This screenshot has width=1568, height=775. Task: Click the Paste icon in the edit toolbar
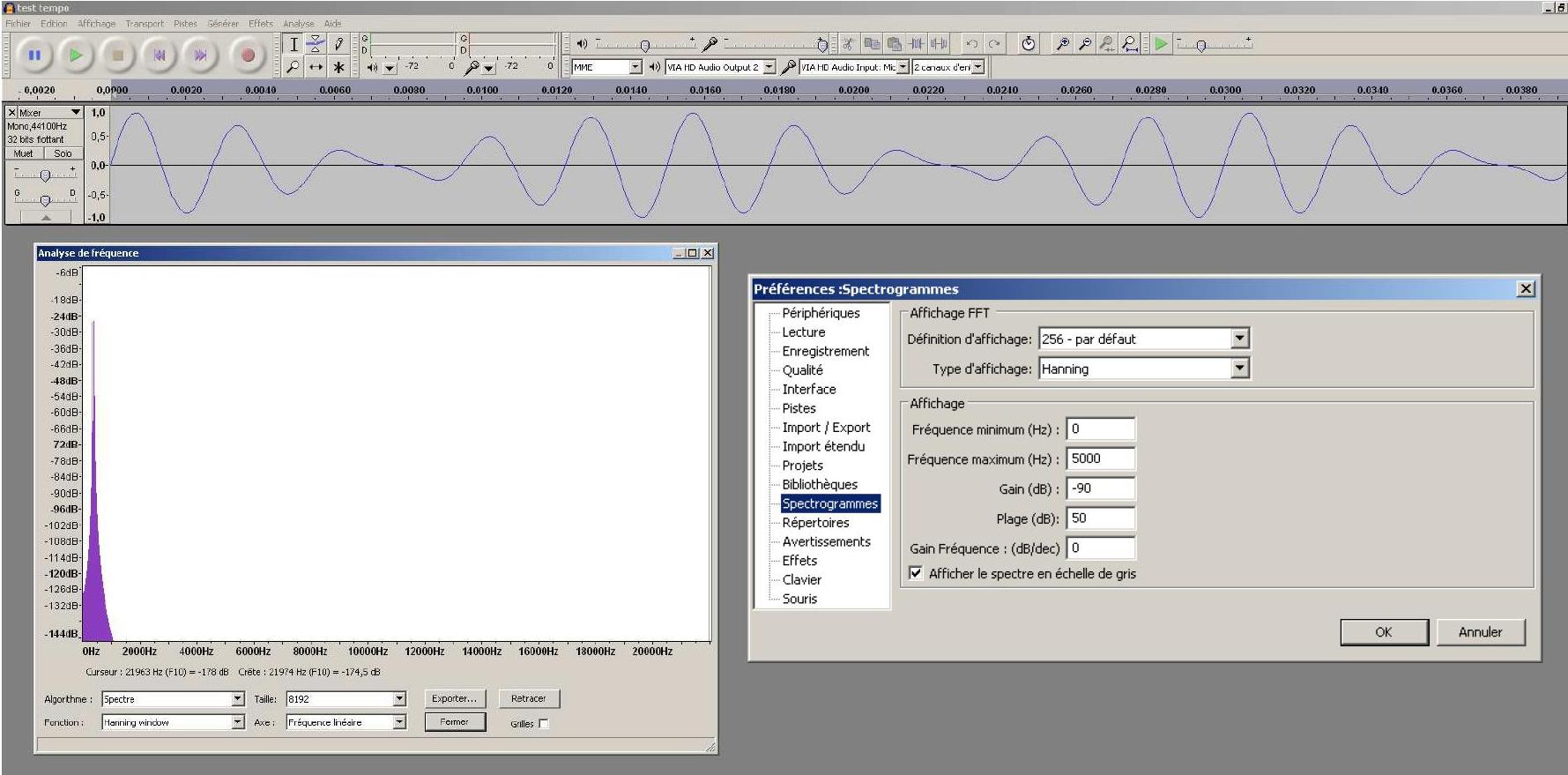click(x=895, y=43)
